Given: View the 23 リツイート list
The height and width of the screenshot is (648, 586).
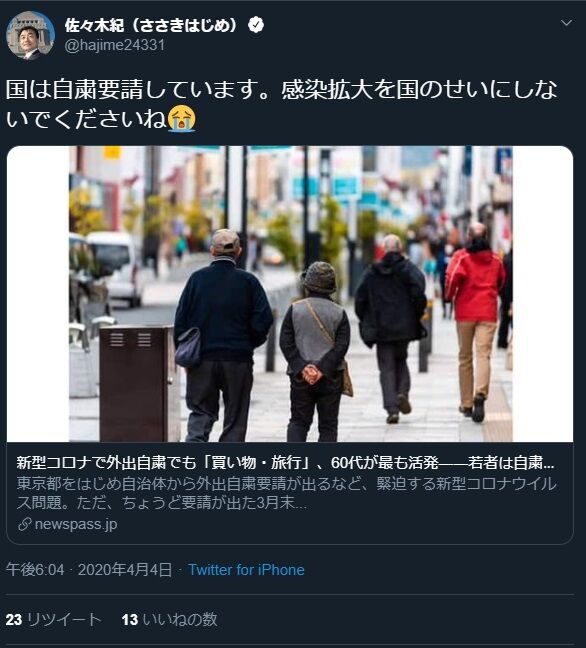Looking at the screenshot, I should point(53,619).
